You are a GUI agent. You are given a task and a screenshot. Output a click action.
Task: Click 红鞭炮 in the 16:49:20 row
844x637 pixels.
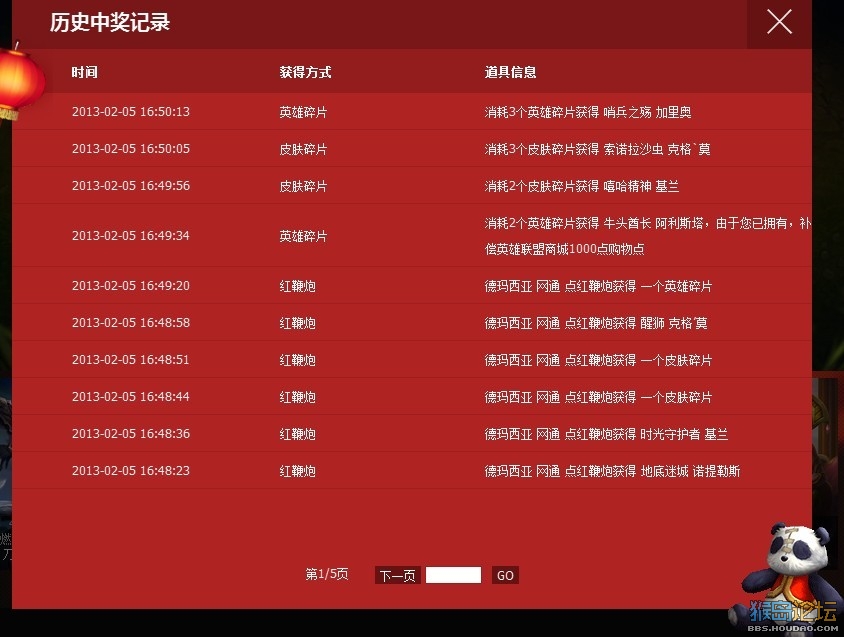coord(297,286)
